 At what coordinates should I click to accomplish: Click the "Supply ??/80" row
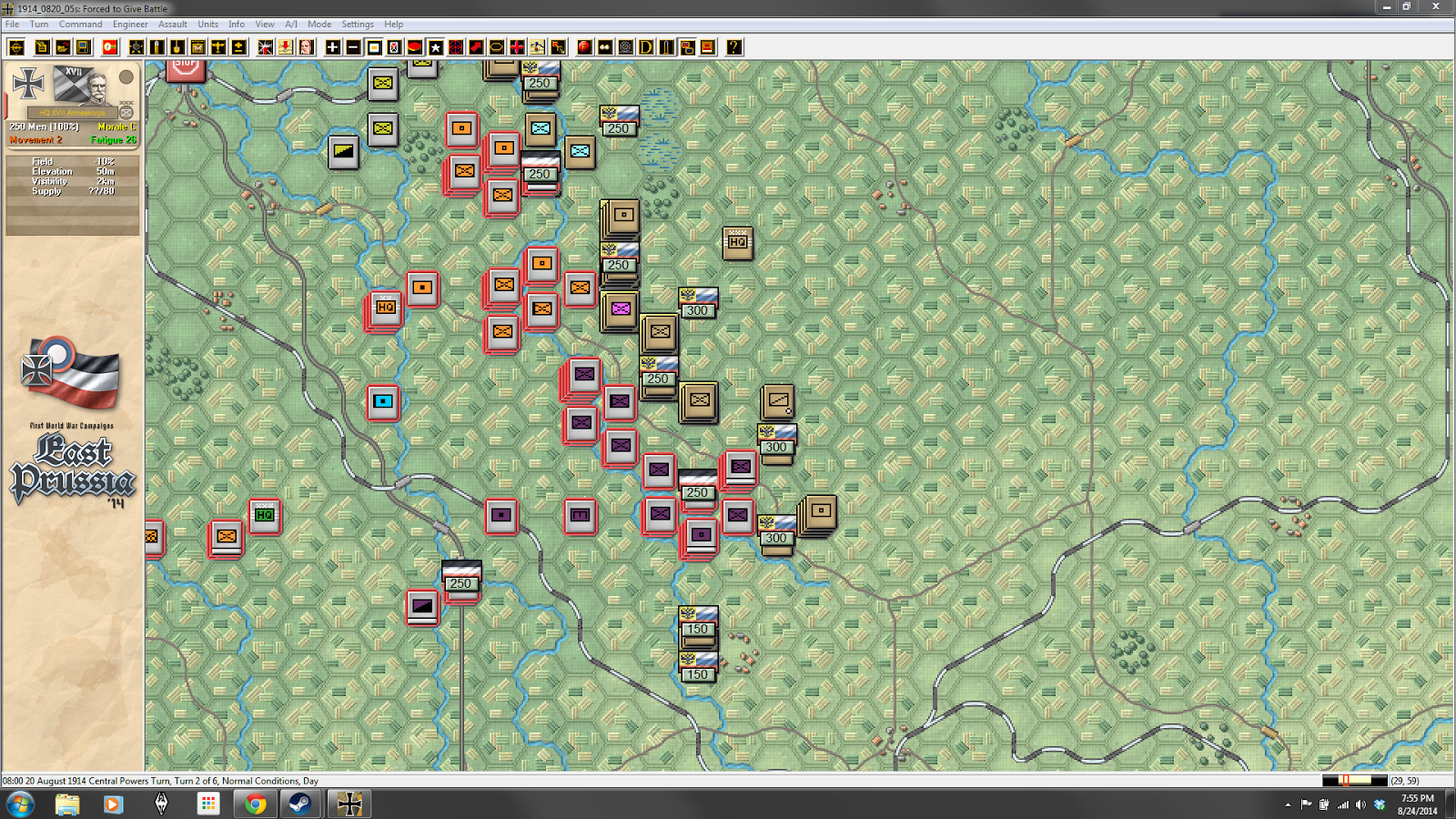[73, 191]
